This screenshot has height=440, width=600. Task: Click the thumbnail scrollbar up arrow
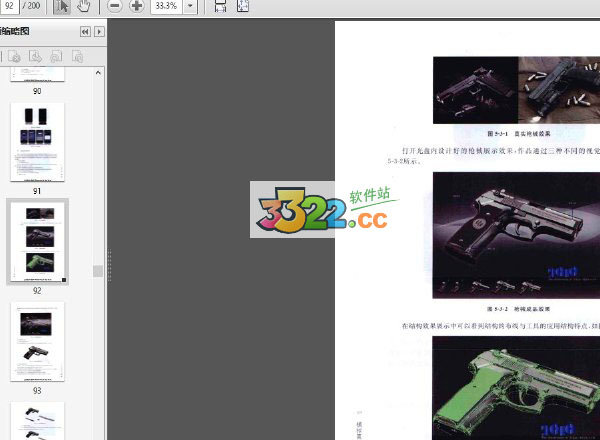(x=98, y=73)
